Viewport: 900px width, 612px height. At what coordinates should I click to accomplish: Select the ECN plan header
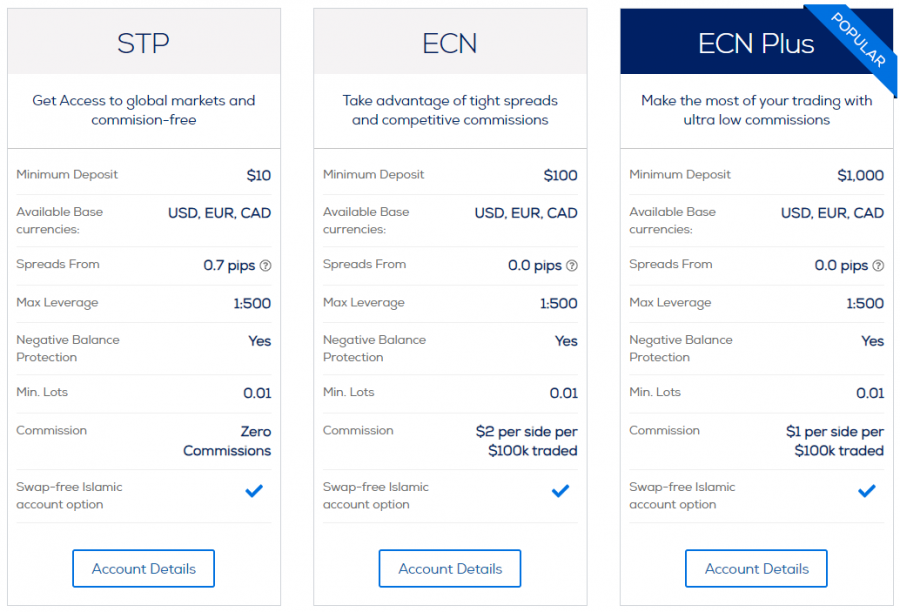[450, 43]
